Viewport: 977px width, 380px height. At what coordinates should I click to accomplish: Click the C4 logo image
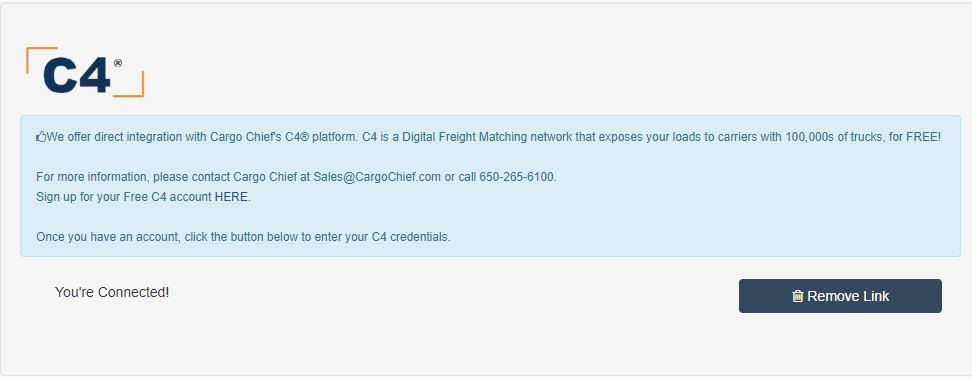85,72
